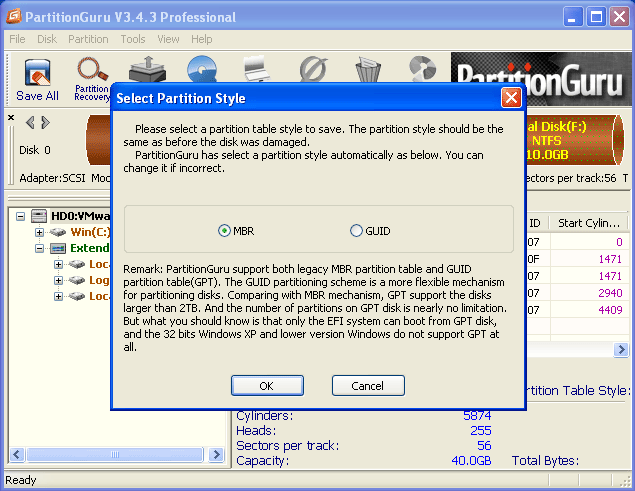Click the blue disc toolbar icon

[x=202, y=70]
